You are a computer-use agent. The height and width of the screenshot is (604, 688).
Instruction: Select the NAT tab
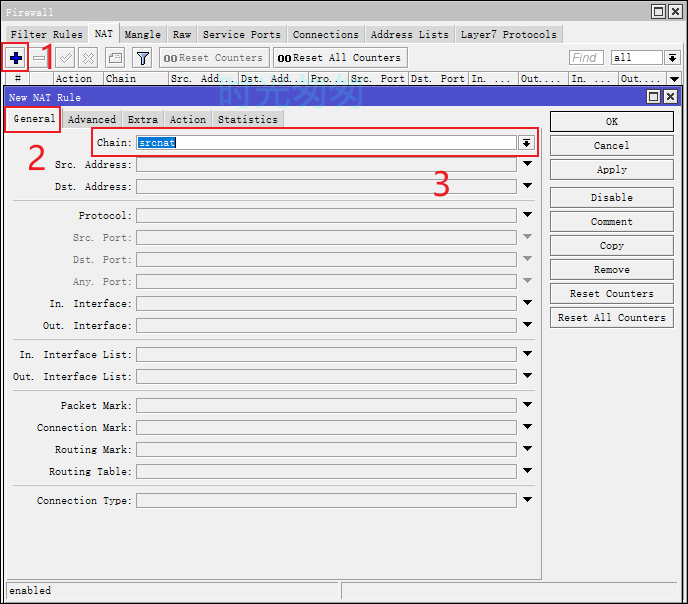[104, 33]
